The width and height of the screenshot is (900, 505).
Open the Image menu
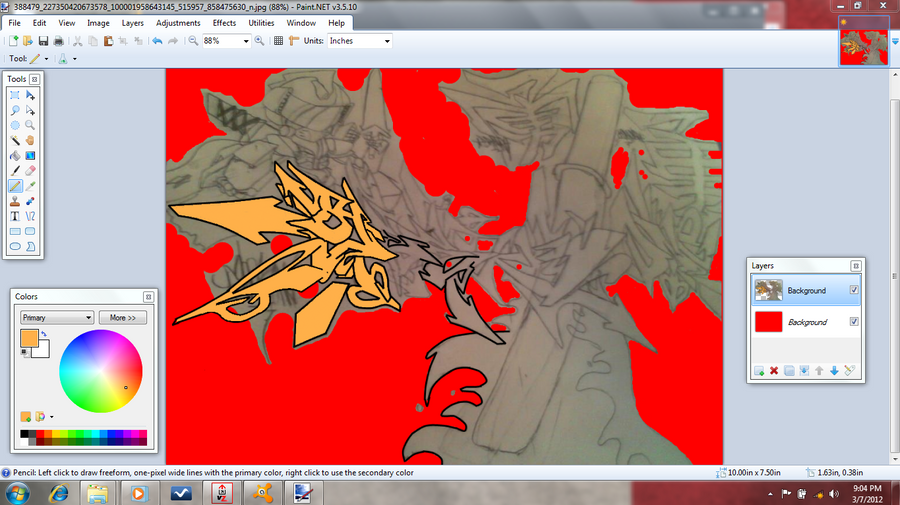point(98,23)
